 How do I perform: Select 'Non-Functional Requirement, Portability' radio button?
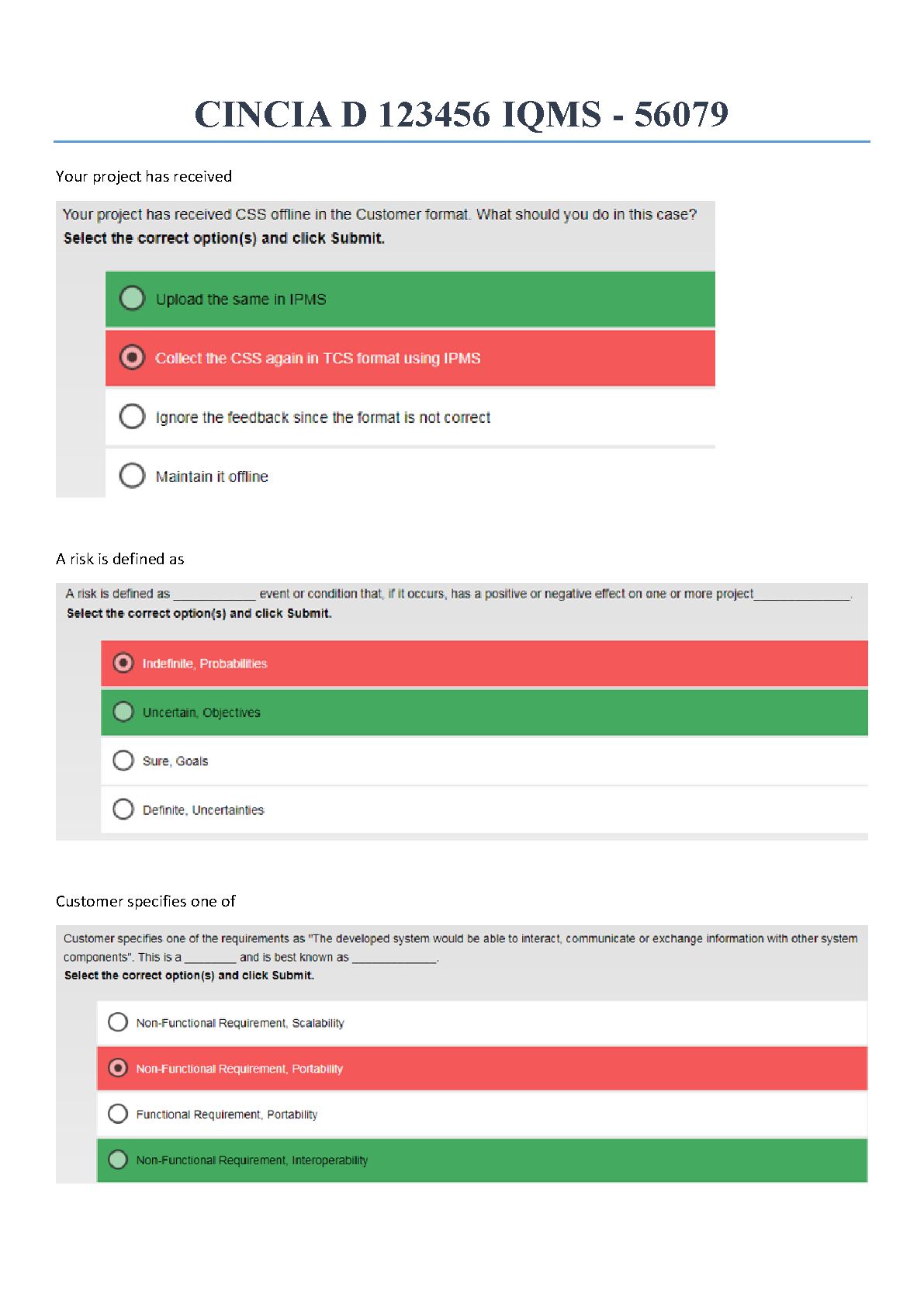[x=118, y=1068]
